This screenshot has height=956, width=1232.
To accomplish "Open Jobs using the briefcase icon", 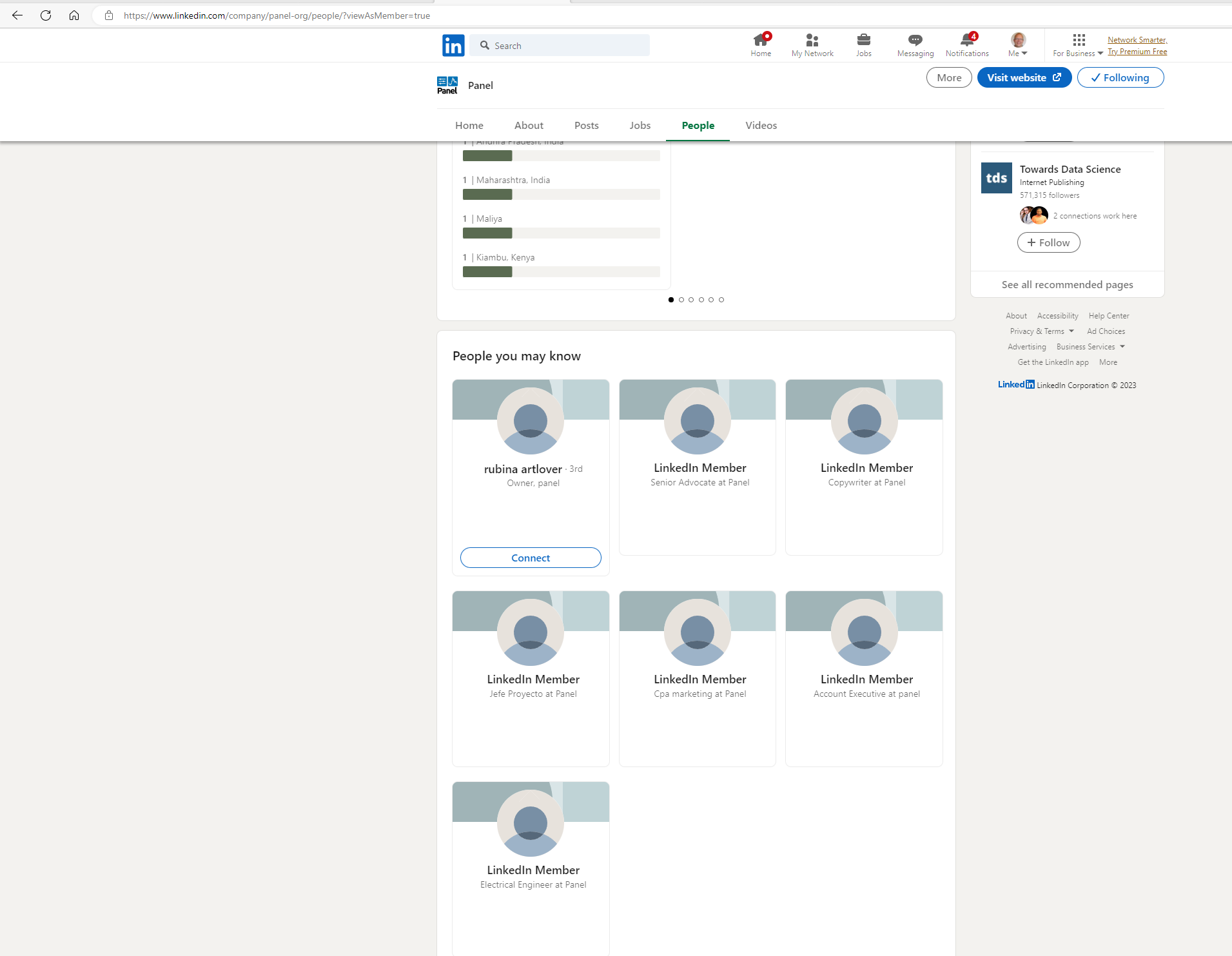I will [863, 40].
